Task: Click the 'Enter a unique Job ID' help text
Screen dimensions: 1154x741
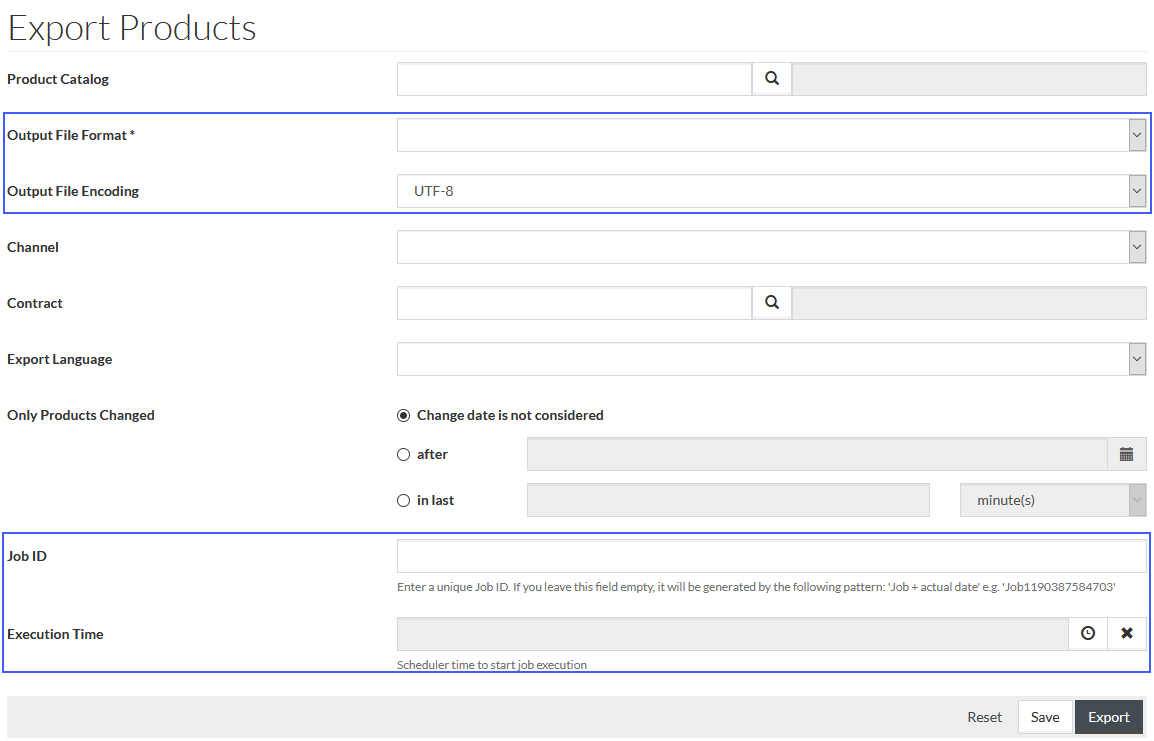Action: [x=756, y=586]
